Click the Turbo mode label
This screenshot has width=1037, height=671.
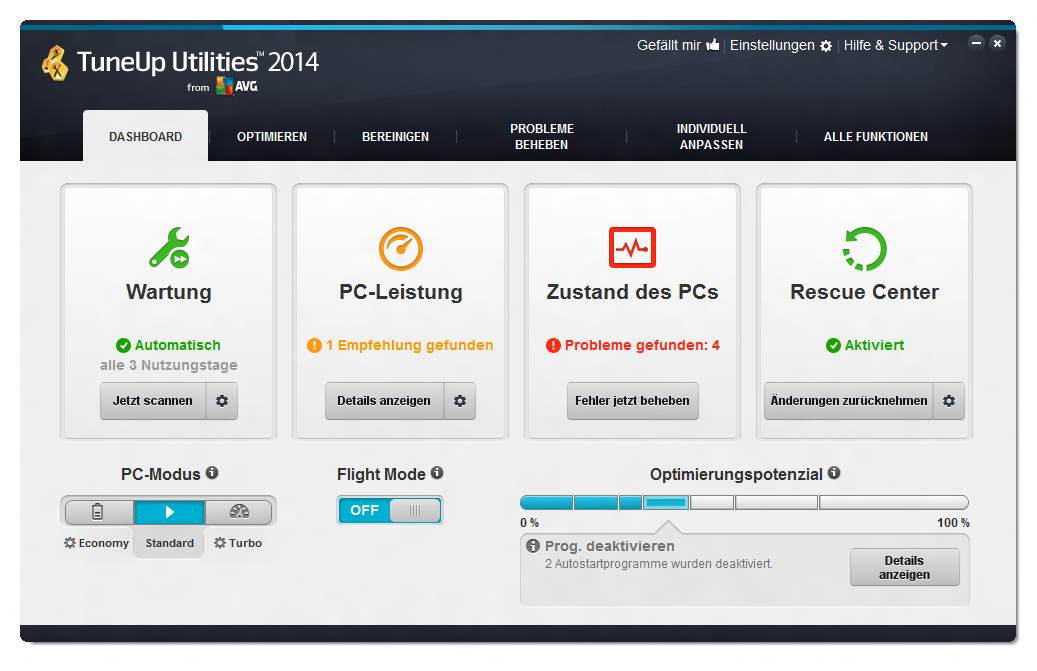pos(245,543)
